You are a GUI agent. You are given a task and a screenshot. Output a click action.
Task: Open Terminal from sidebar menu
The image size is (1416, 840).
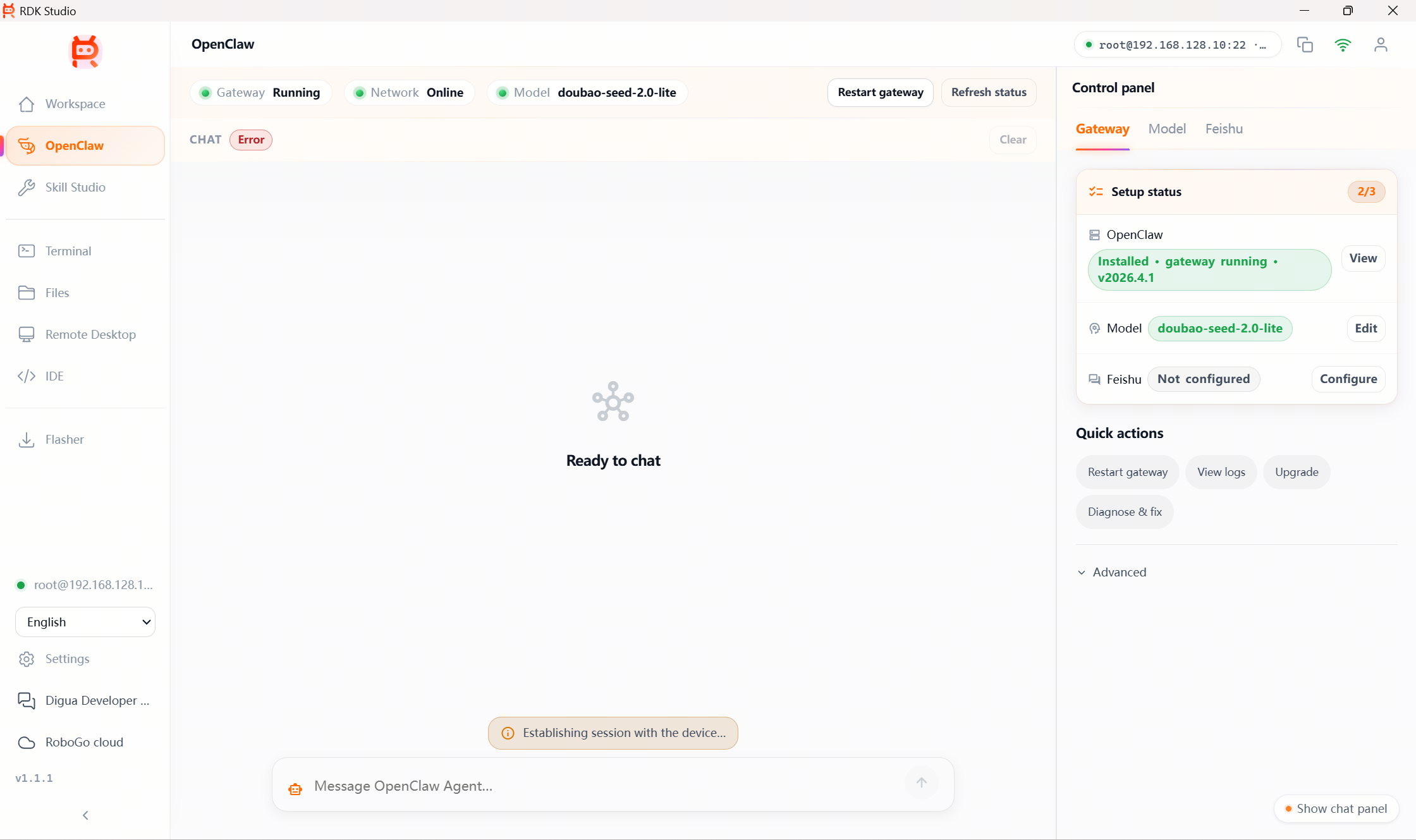tap(85, 251)
